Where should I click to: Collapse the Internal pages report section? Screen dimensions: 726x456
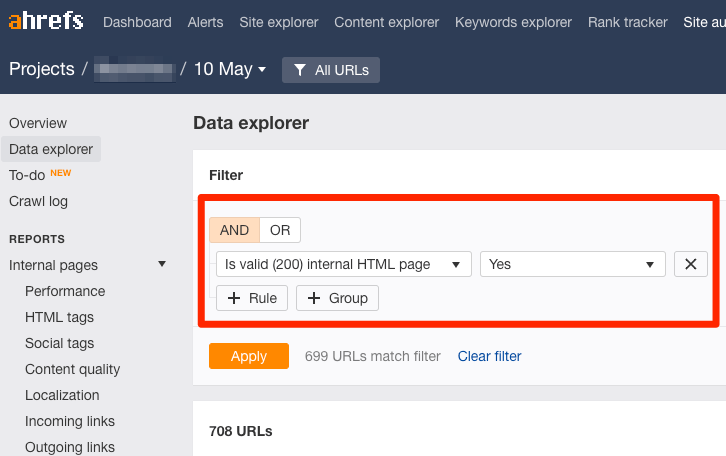[x=162, y=265]
